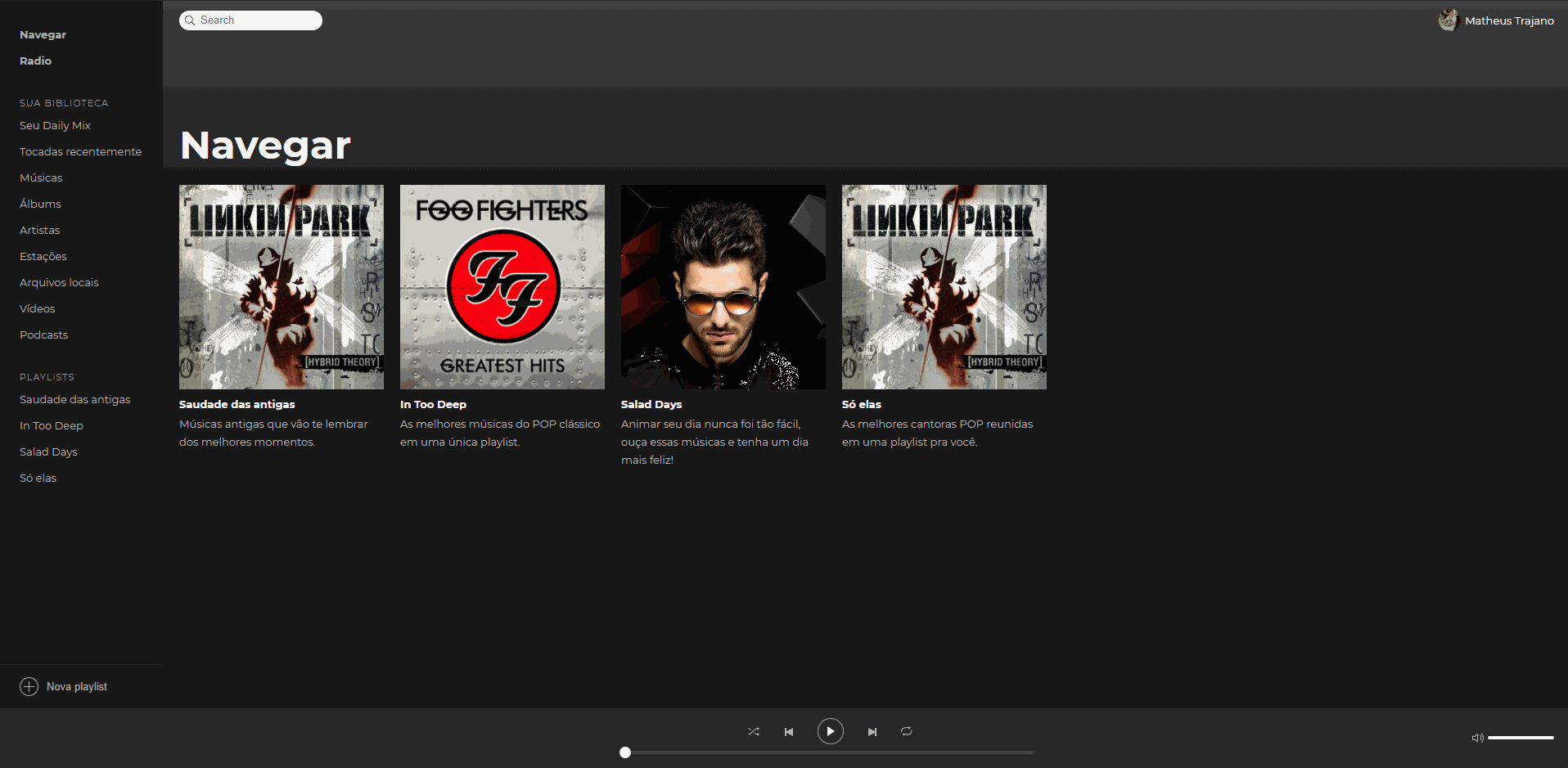The width and height of the screenshot is (1568, 768).
Task: Focus the Search input field
Action: point(250,20)
